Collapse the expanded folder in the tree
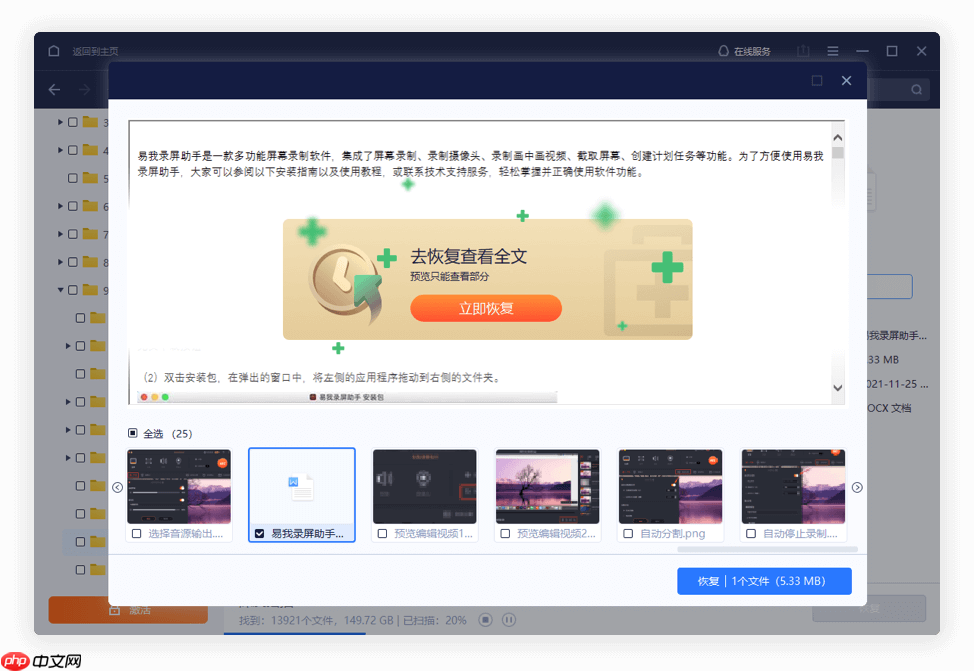 [x=60, y=290]
